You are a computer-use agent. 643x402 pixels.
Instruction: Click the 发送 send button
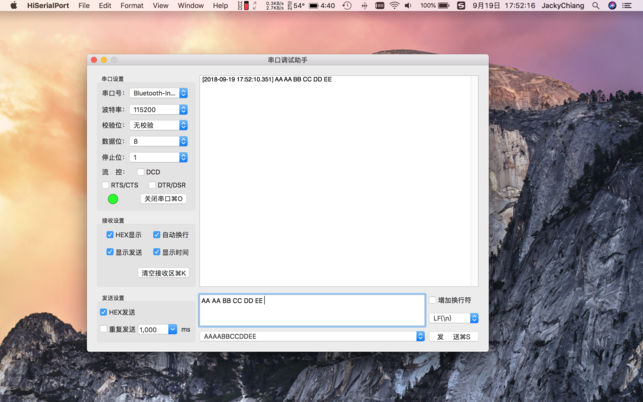tap(454, 337)
